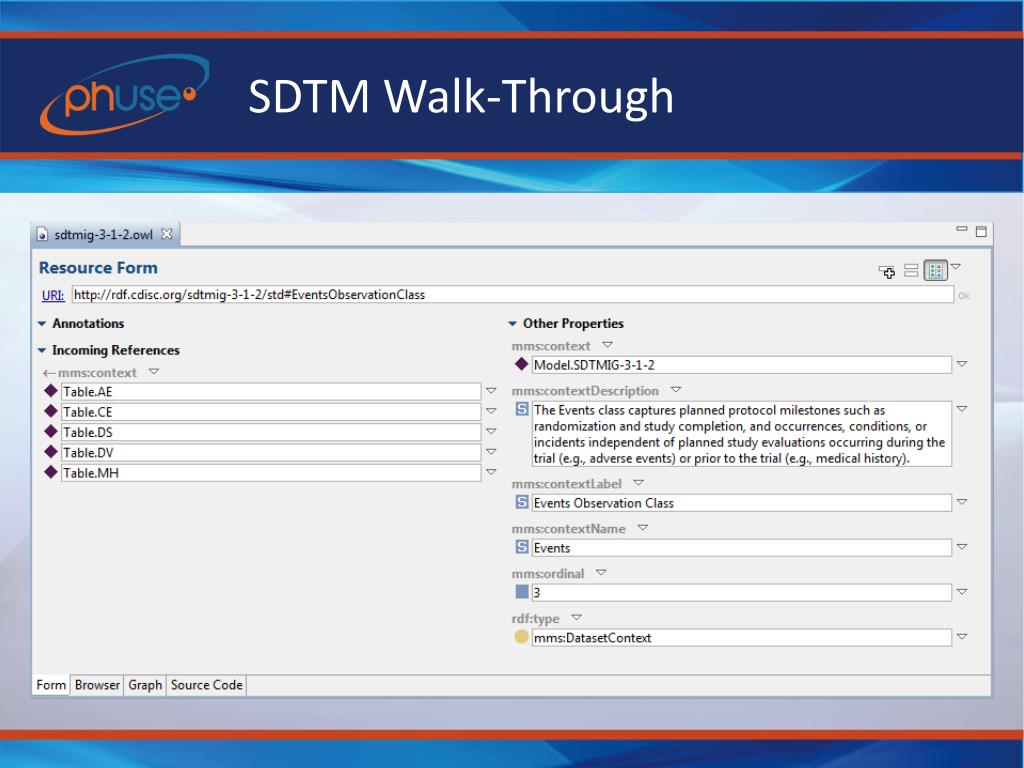The image size is (1024, 768).
Task: Click the single-column form layout icon
Action: 911,270
